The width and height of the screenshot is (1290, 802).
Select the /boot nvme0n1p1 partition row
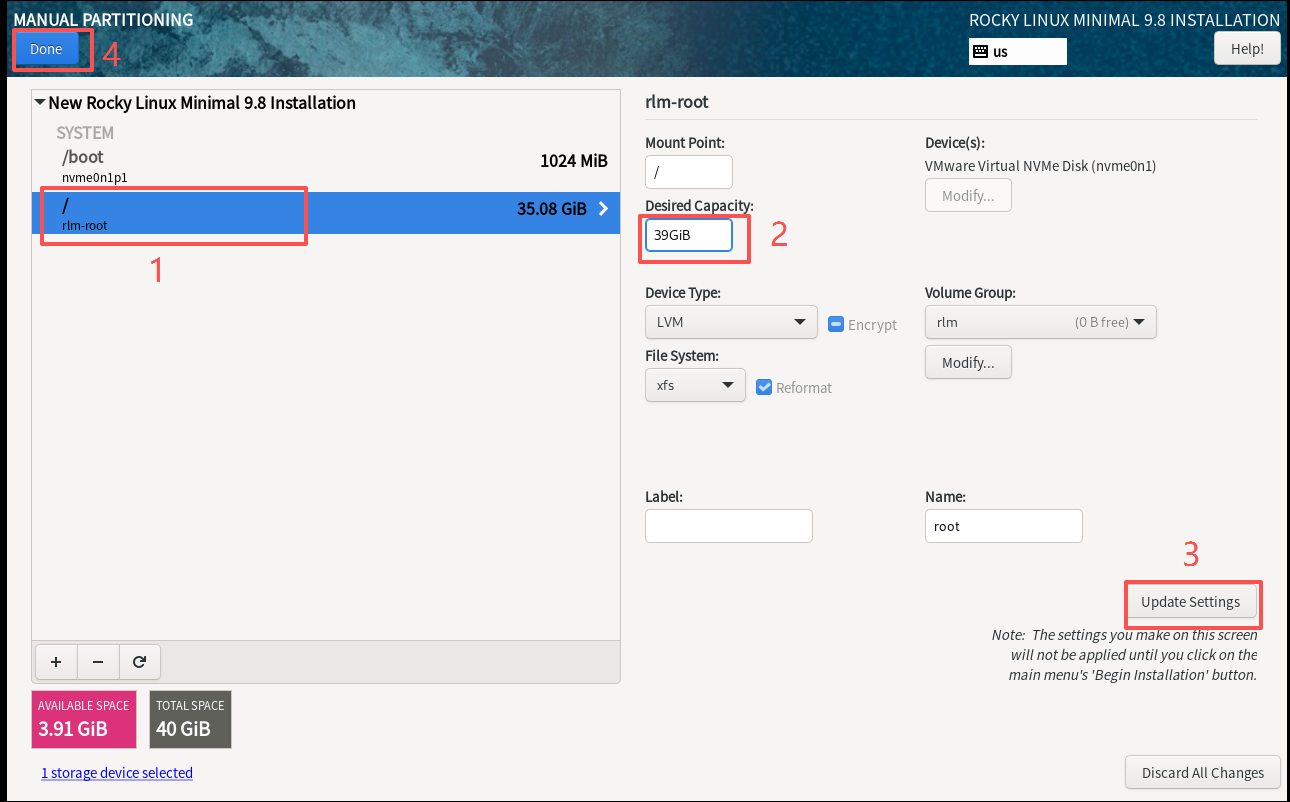pos(326,167)
